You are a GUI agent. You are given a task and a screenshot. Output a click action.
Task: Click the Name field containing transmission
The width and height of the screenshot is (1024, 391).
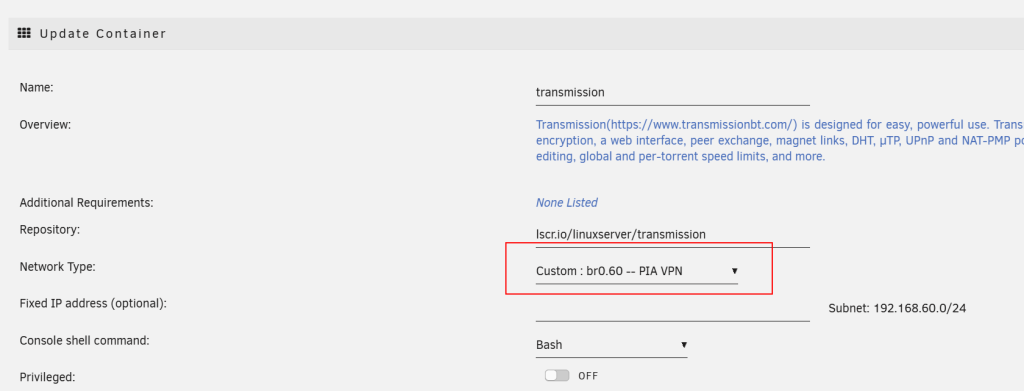(x=673, y=93)
